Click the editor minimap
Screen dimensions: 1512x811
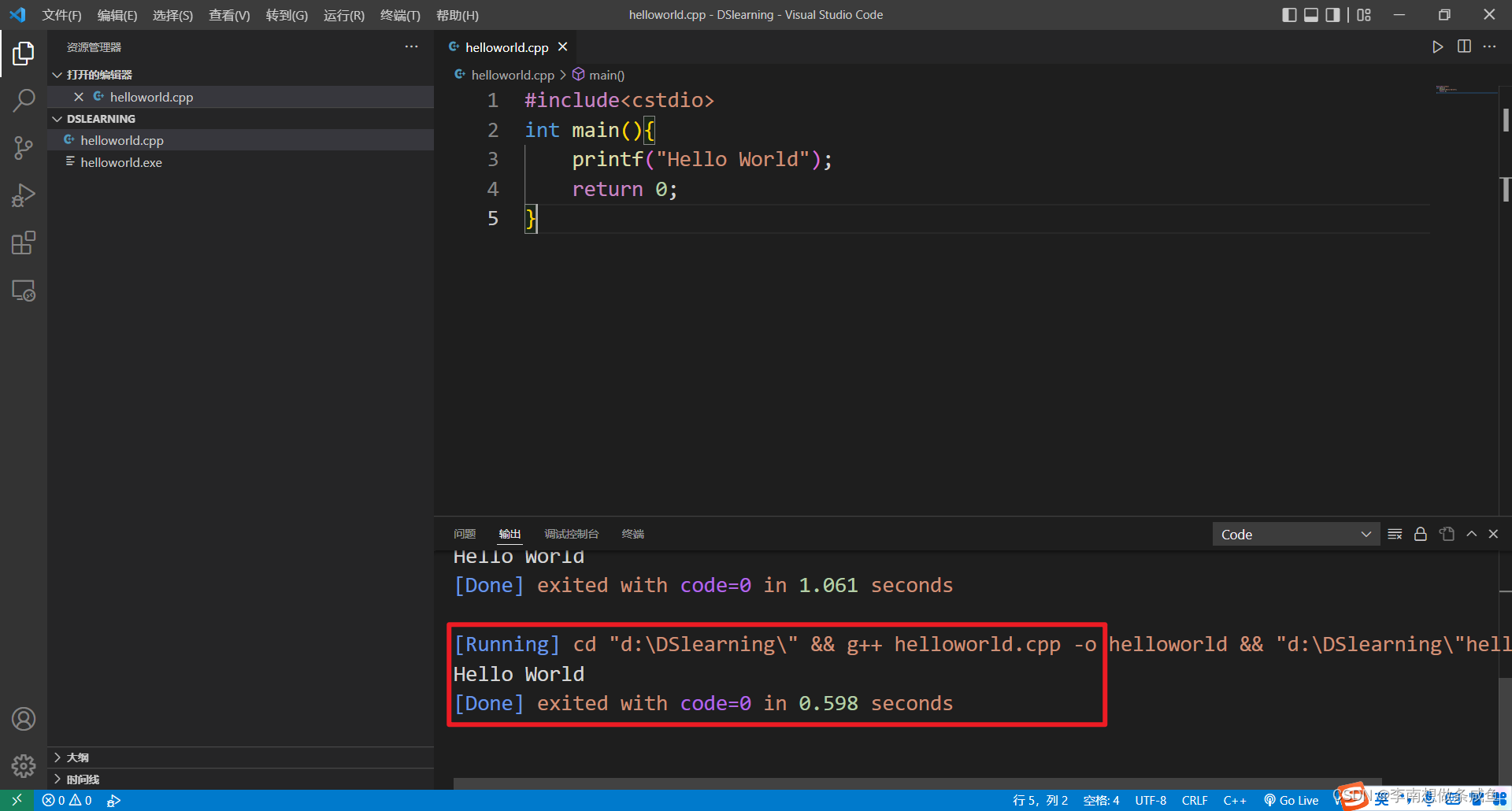click(x=1465, y=90)
